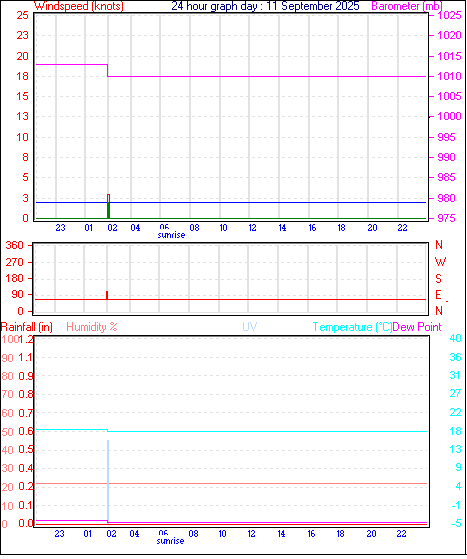Viewport: 467px width, 559px height.
Task: Click the 5 knots windspeed scale label
Action: pos(25,177)
